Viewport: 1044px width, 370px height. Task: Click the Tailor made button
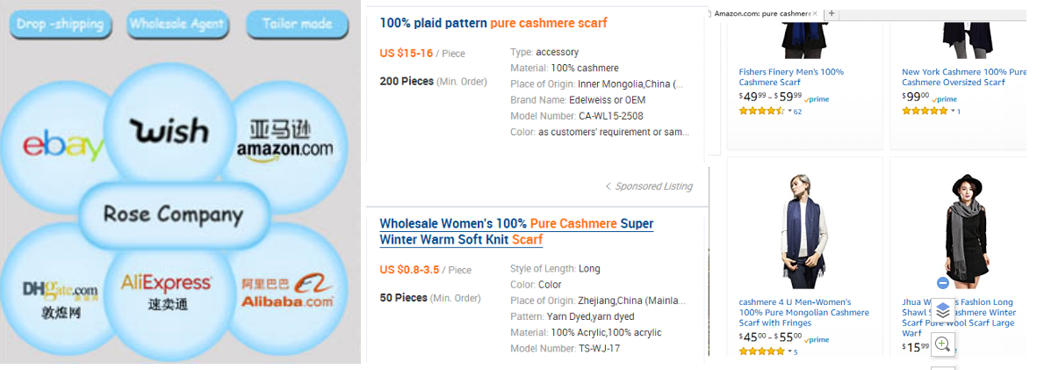pos(297,25)
